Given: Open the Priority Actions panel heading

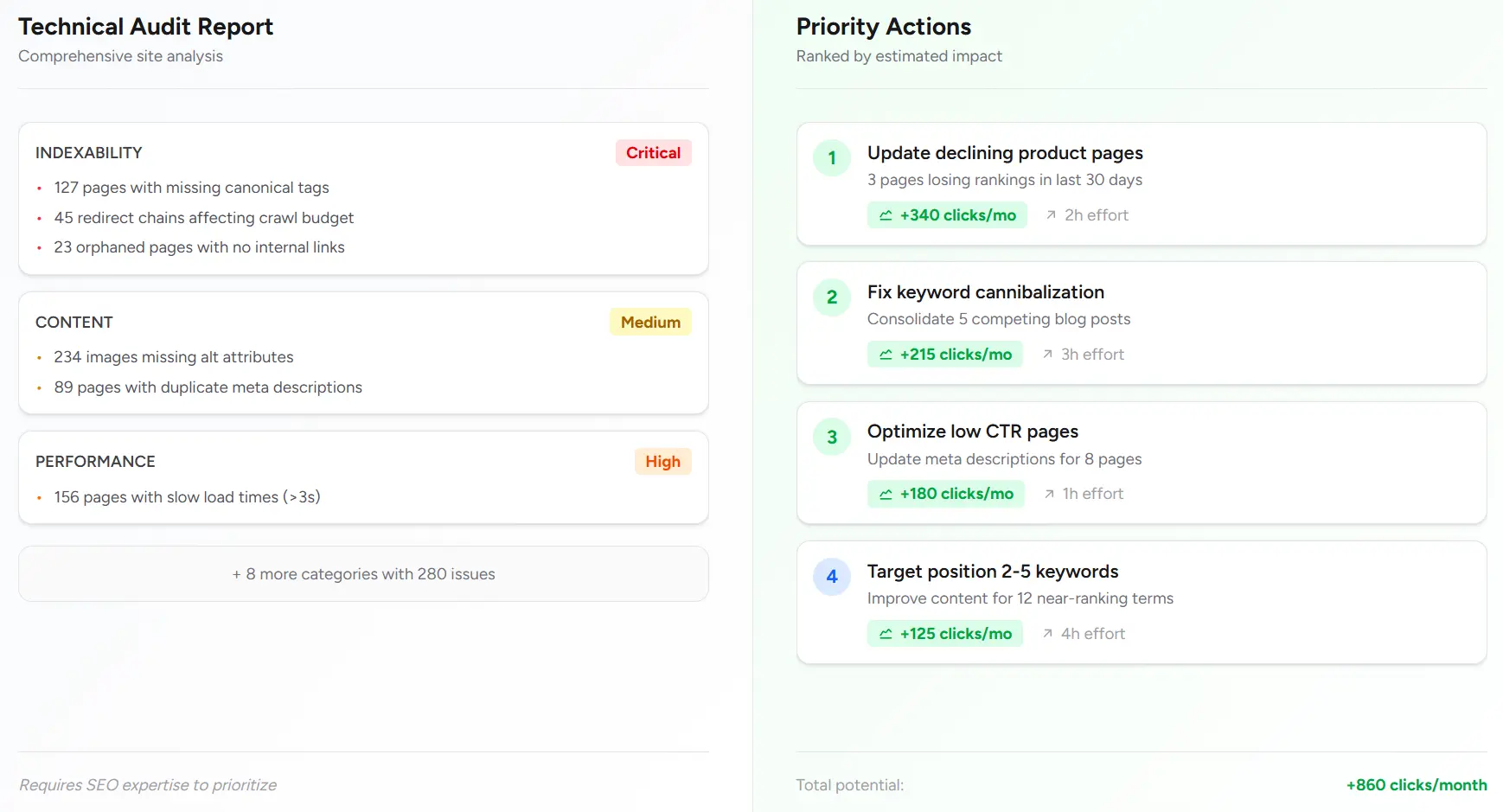Looking at the screenshot, I should (x=883, y=27).
